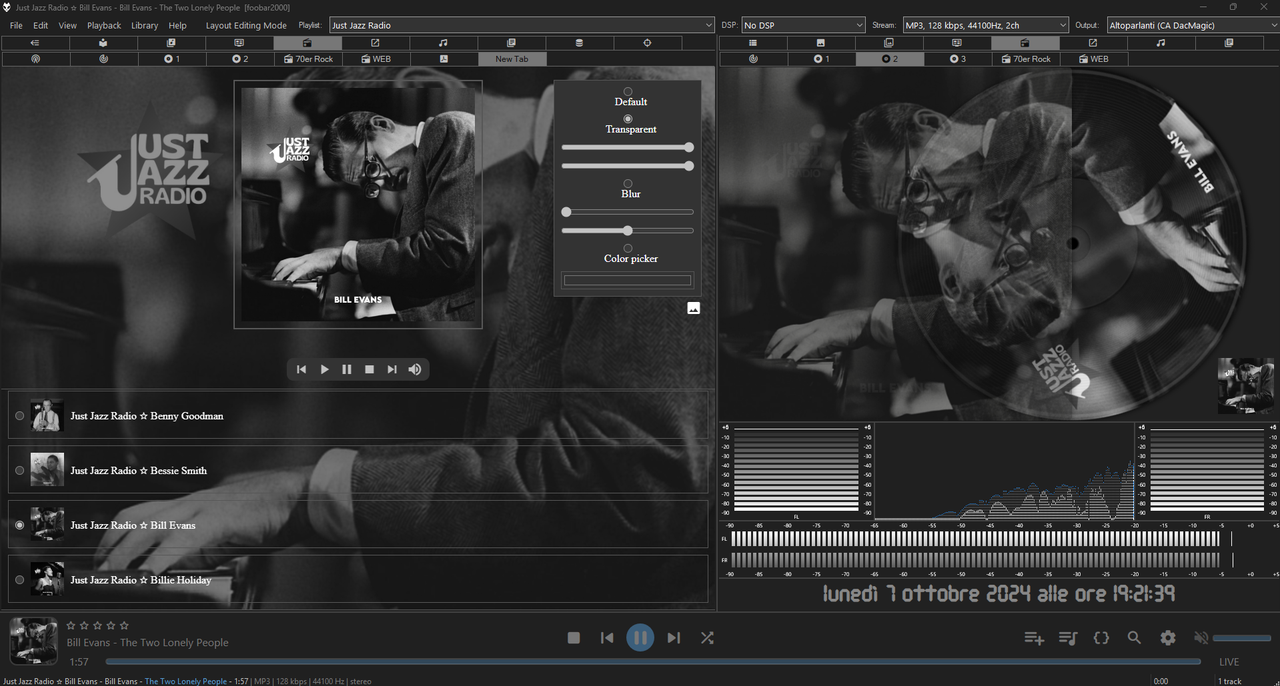The image size is (1280, 686).
Task: Click the color picker input bar
Action: (x=628, y=280)
